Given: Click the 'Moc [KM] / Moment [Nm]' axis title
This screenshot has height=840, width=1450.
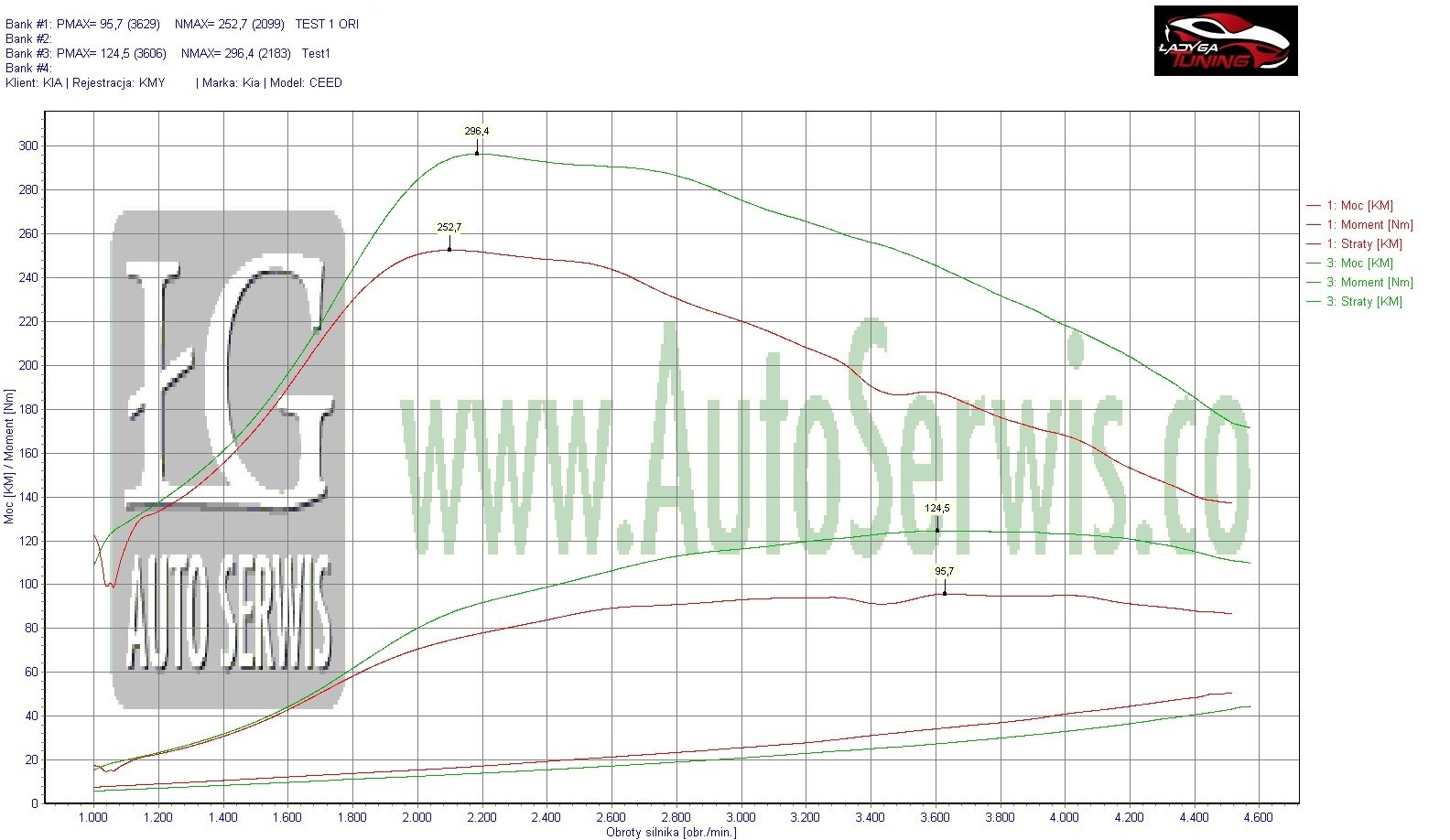Looking at the screenshot, I should [x=9, y=457].
